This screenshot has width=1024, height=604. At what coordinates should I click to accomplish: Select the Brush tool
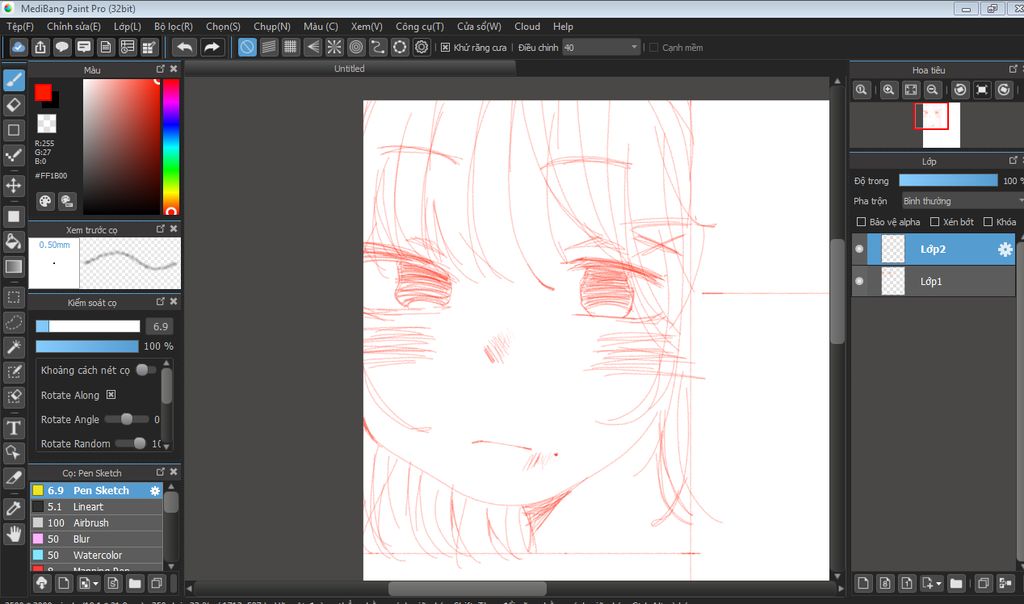coord(14,80)
